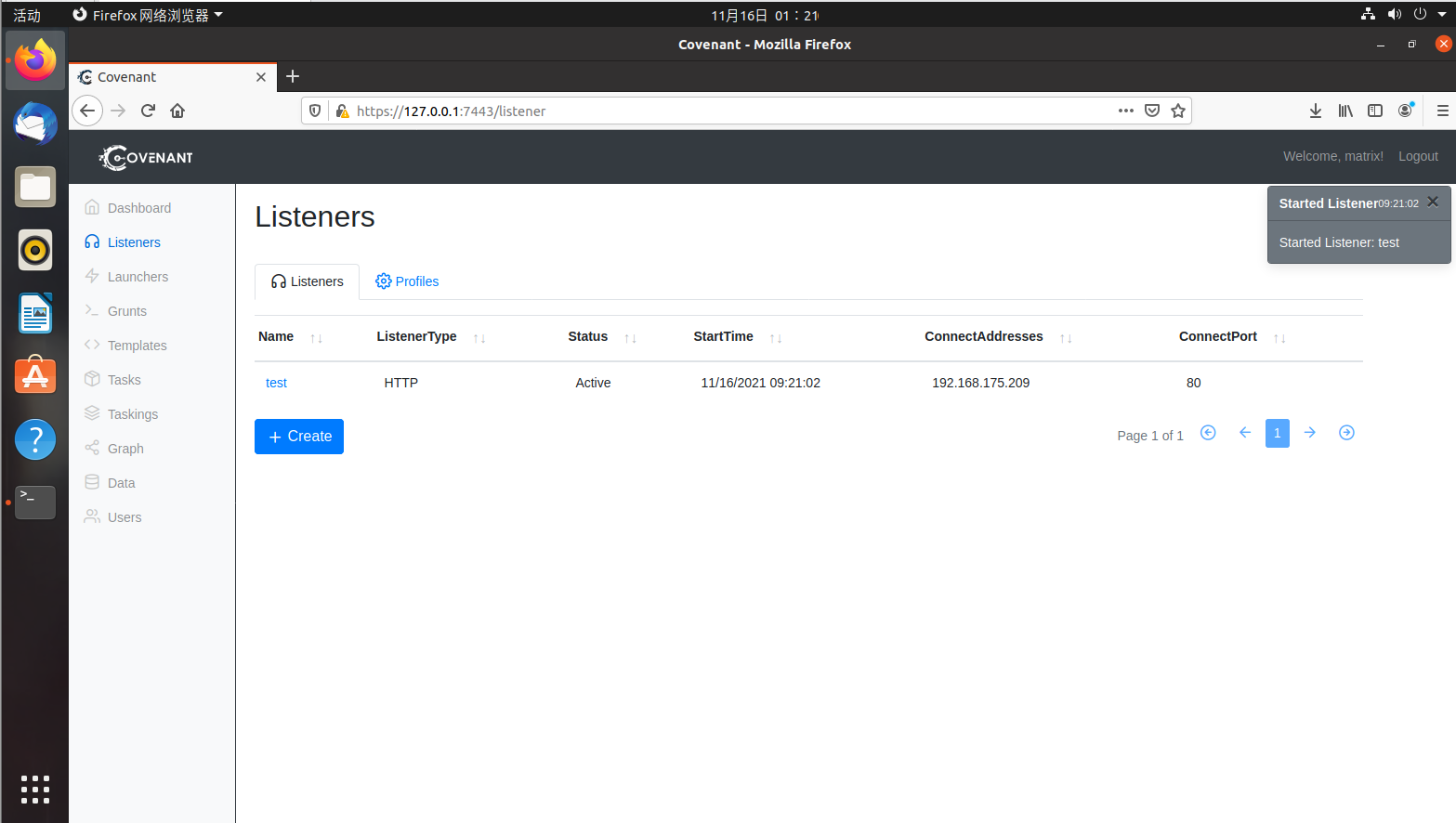
Task: Open Templates from the sidebar
Action: point(137,346)
